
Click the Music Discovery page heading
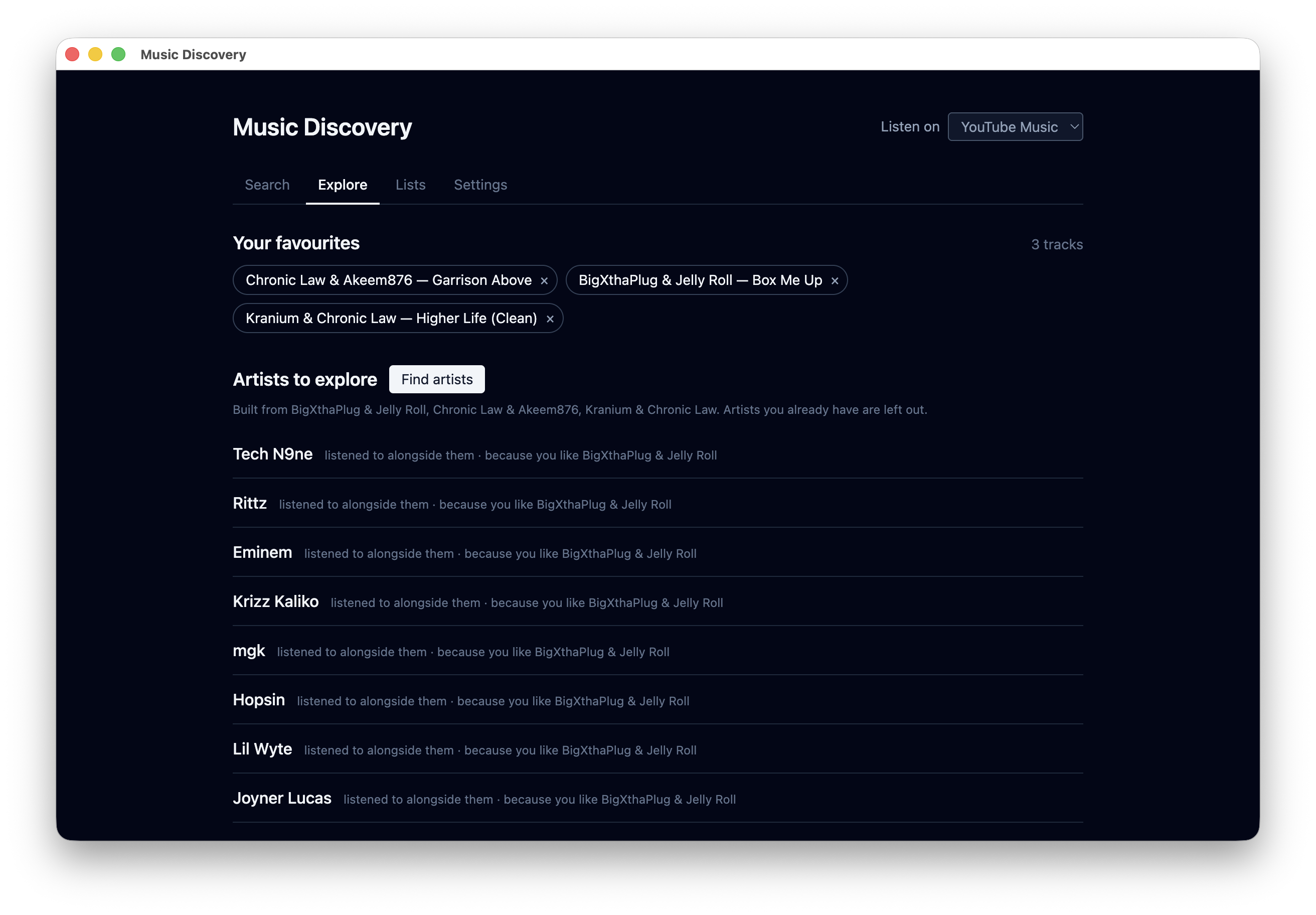tap(322, 127)
